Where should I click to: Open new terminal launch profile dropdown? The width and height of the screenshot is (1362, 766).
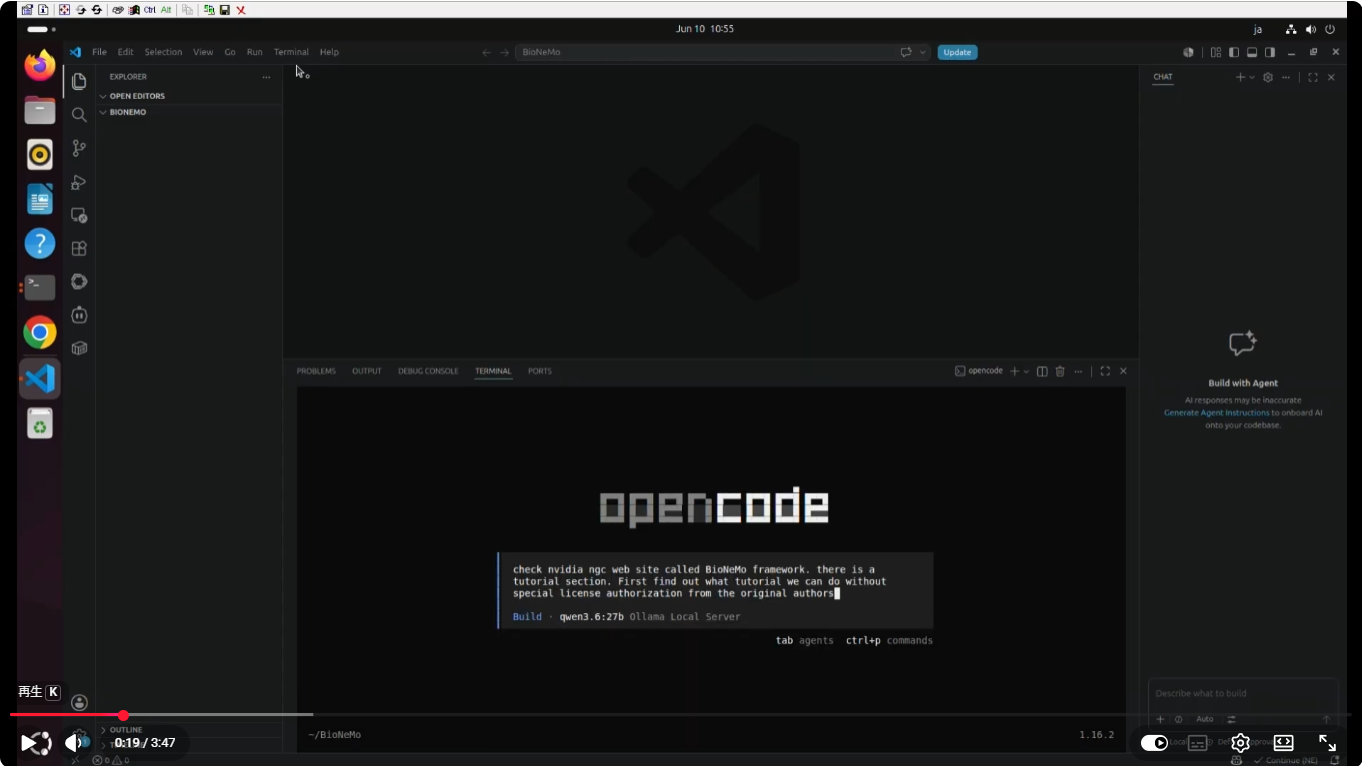(x=1026, y=371)
